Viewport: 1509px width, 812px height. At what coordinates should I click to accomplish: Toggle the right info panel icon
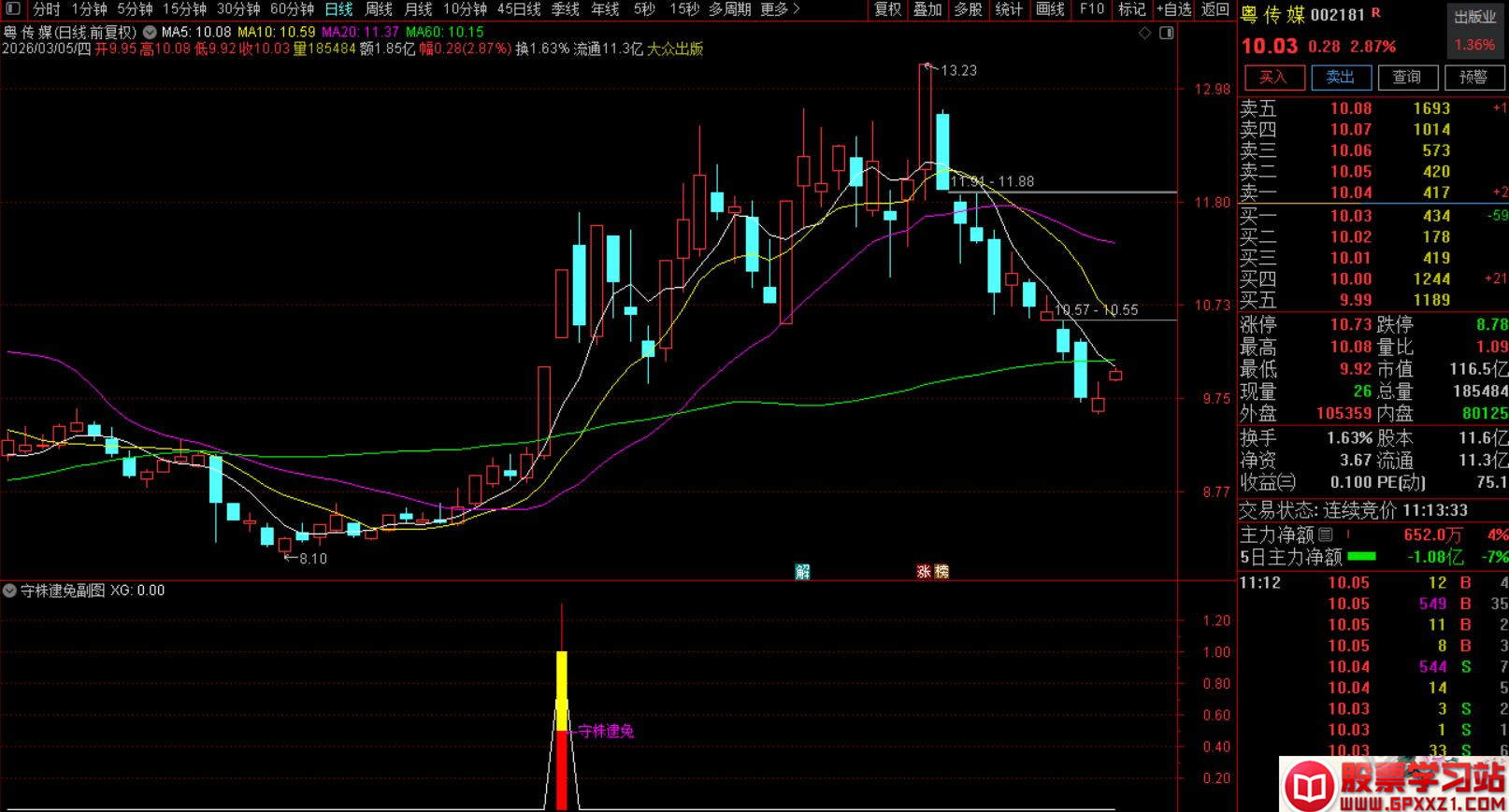[x=1166, y=33]
